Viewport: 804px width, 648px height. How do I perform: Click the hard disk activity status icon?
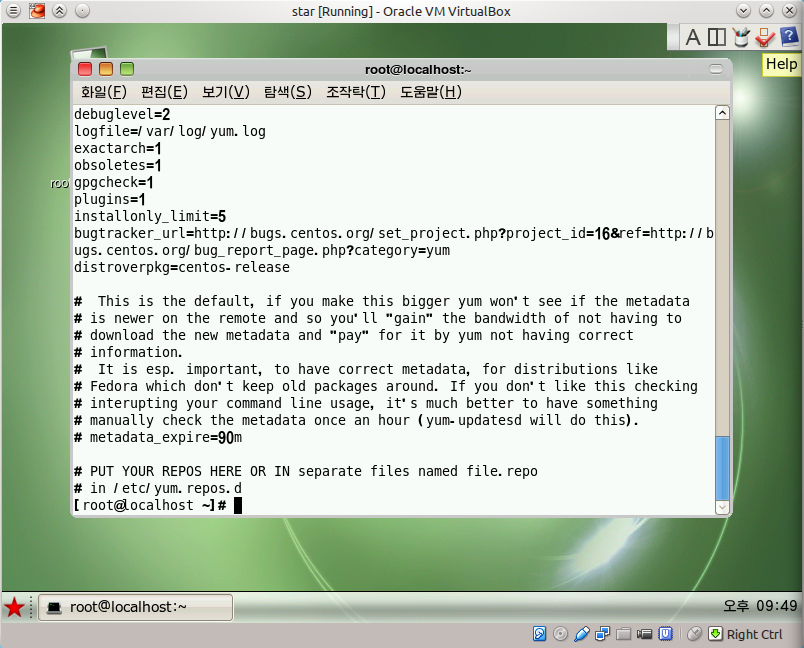[539, 634]
